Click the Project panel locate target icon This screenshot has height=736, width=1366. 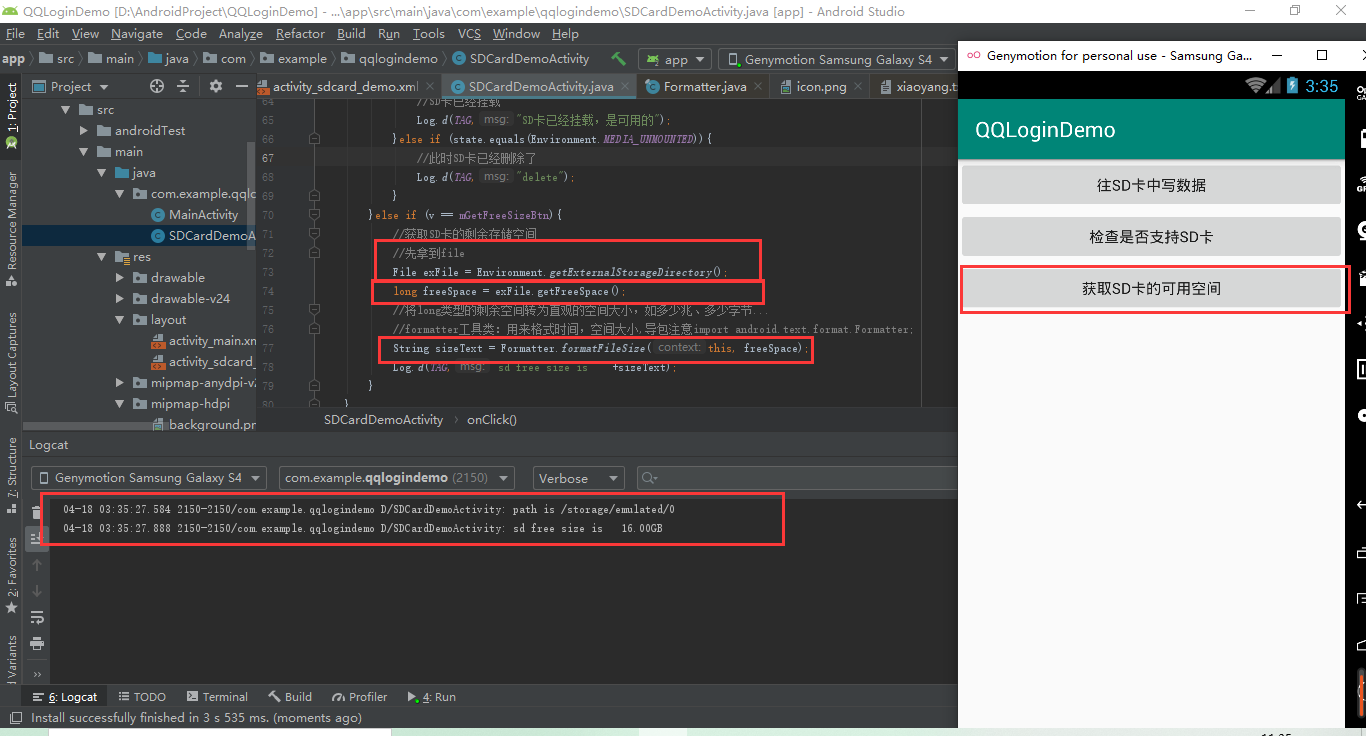(156, 86)
